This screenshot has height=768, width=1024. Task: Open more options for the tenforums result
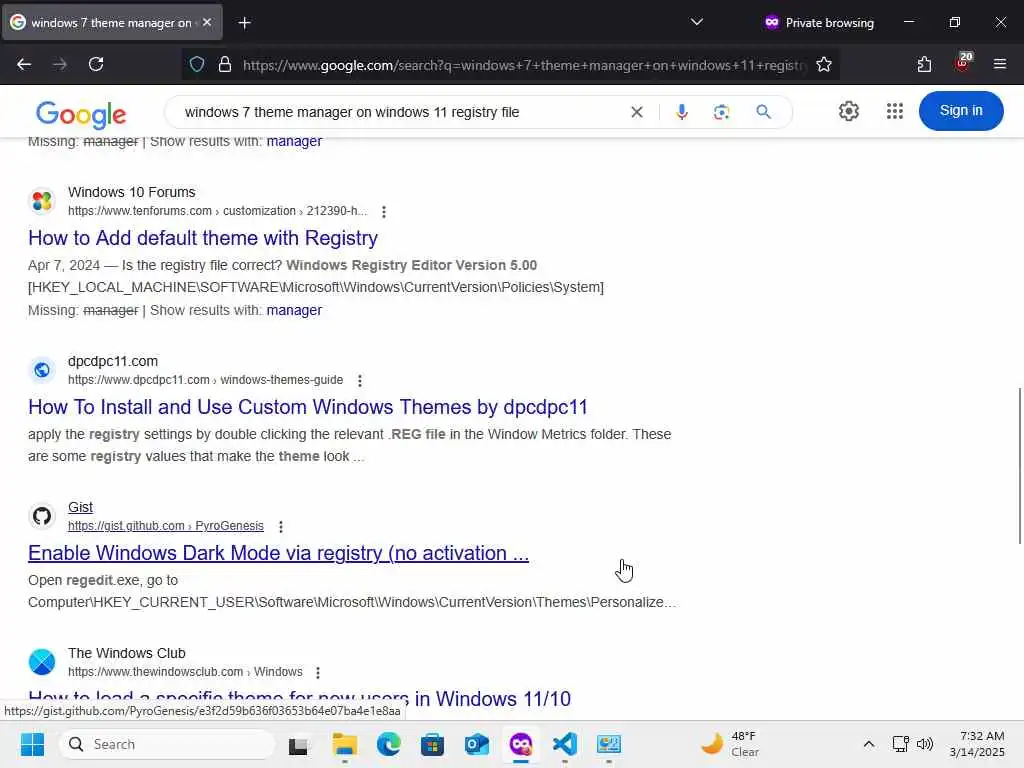point(383,212)
